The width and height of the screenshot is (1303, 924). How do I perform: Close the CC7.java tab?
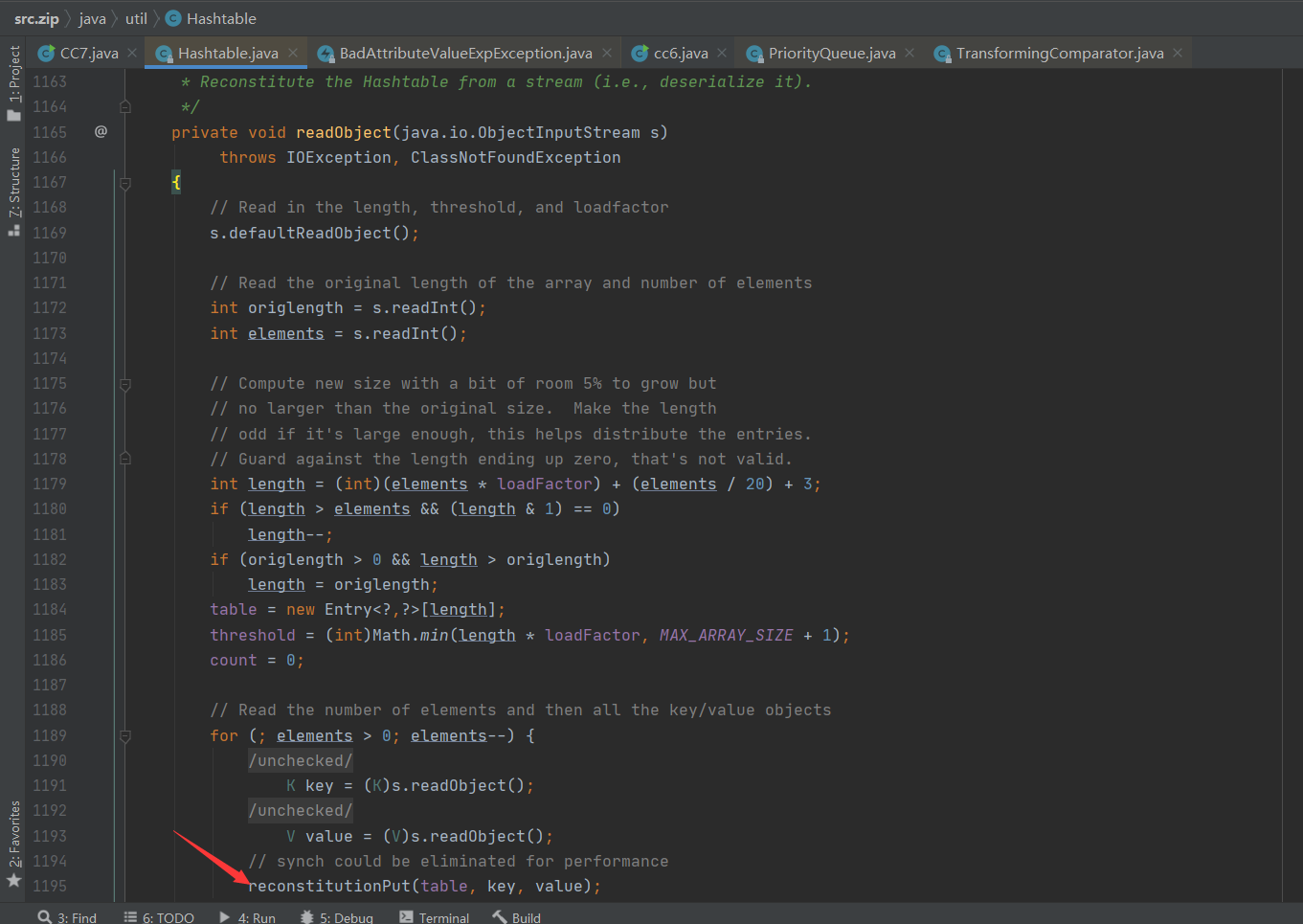coord(132,54)
